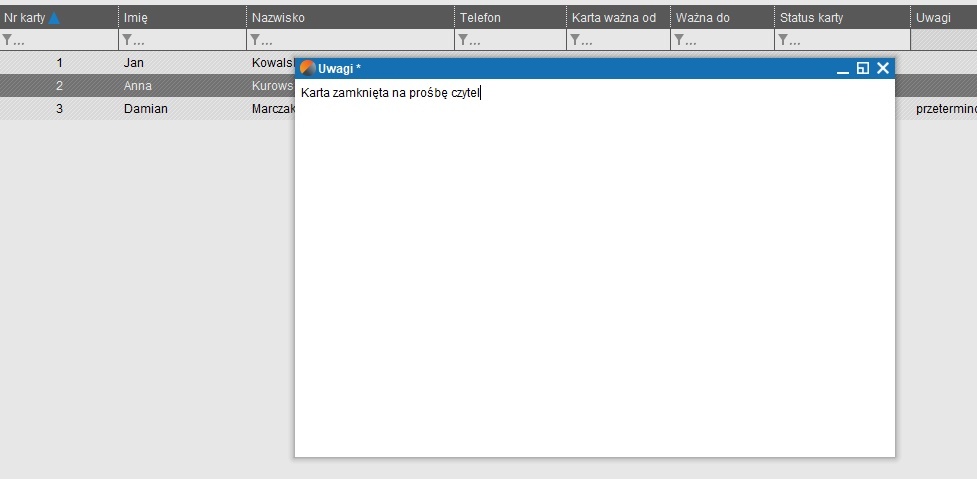
Task: Select the cell with name Anna
Action: (183, 86)
